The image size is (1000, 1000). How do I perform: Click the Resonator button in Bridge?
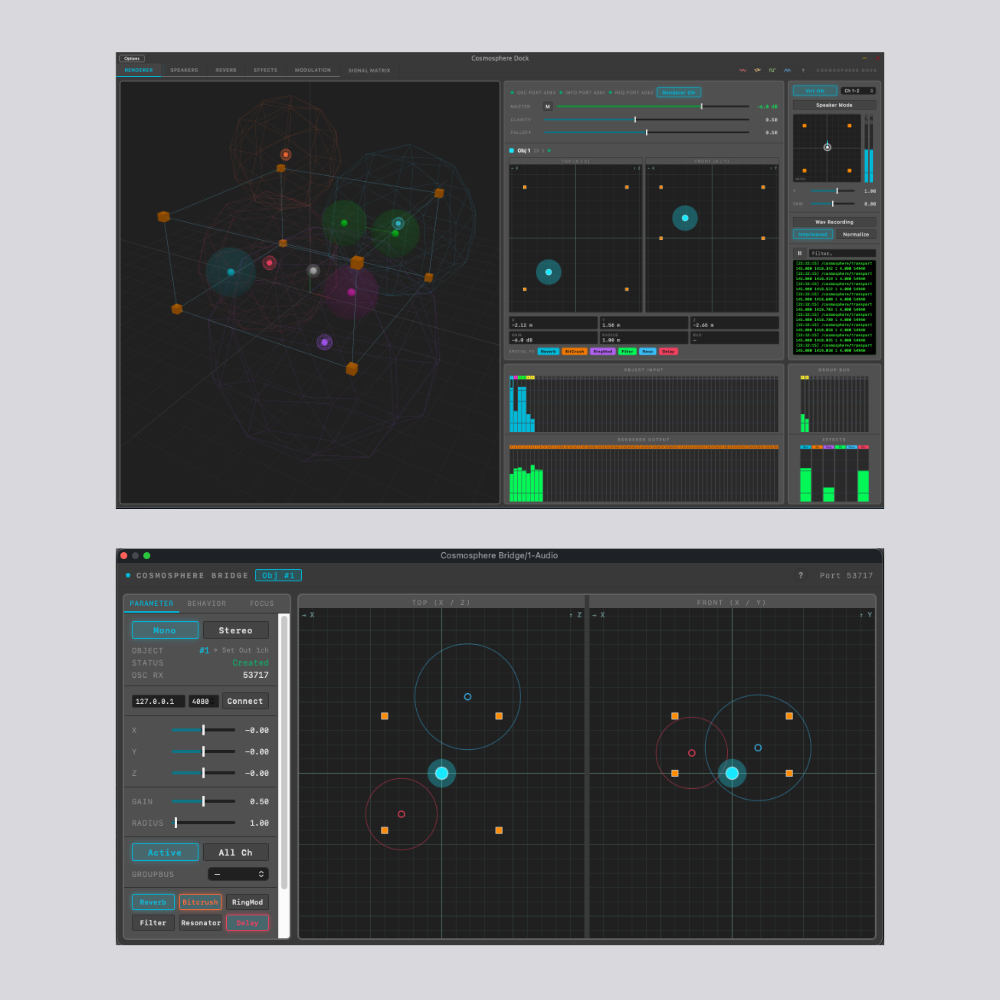[x=200, y=923]
